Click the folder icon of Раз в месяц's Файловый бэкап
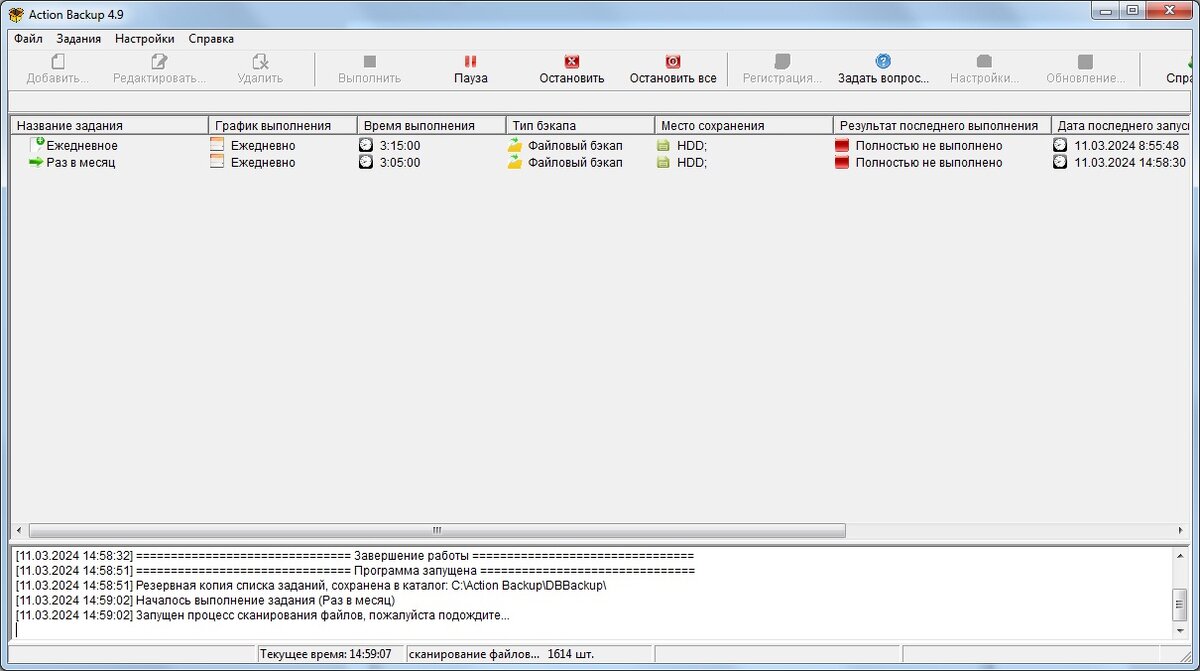This screenshot has height=671, width=1200. pos(515,162)
